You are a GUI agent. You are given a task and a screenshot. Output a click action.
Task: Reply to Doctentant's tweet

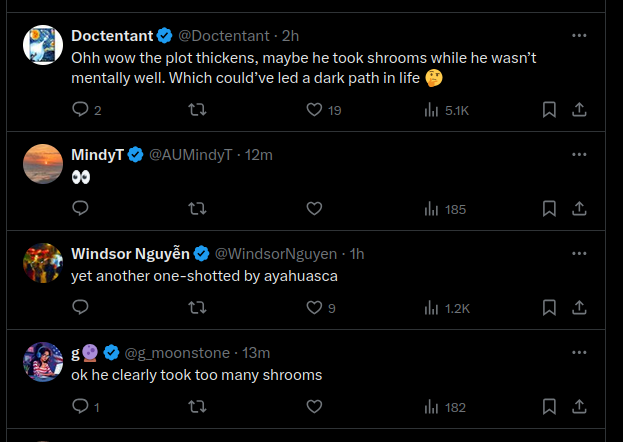(x=86, y=110)
